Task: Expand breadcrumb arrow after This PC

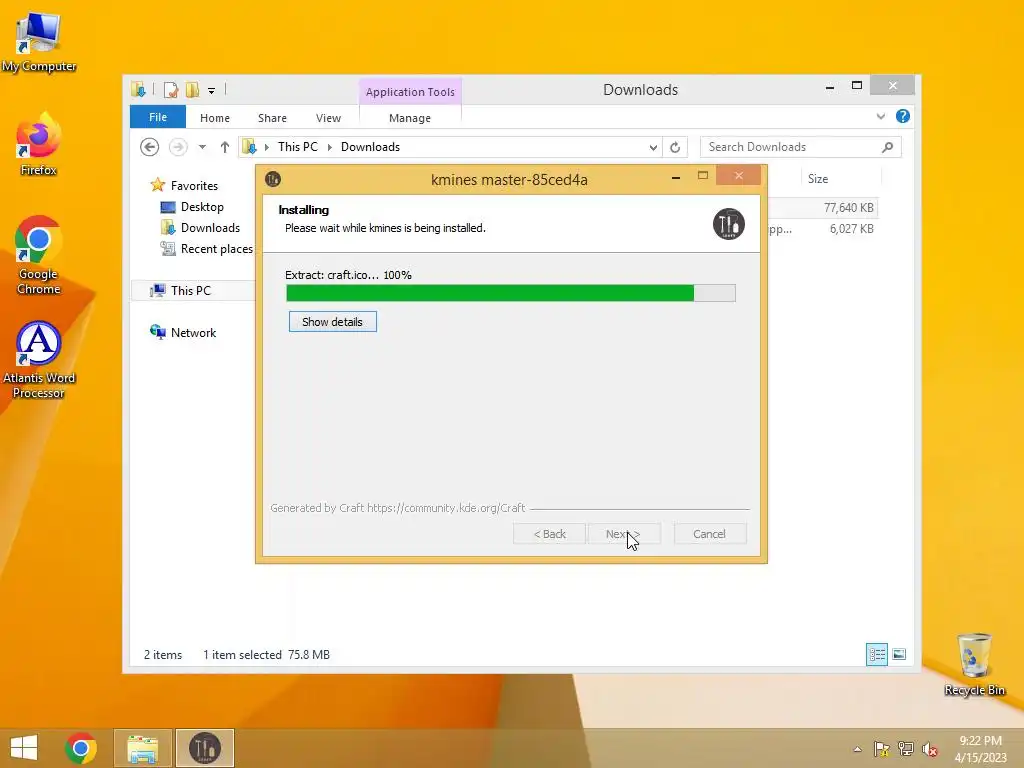Action: point(330,147)
